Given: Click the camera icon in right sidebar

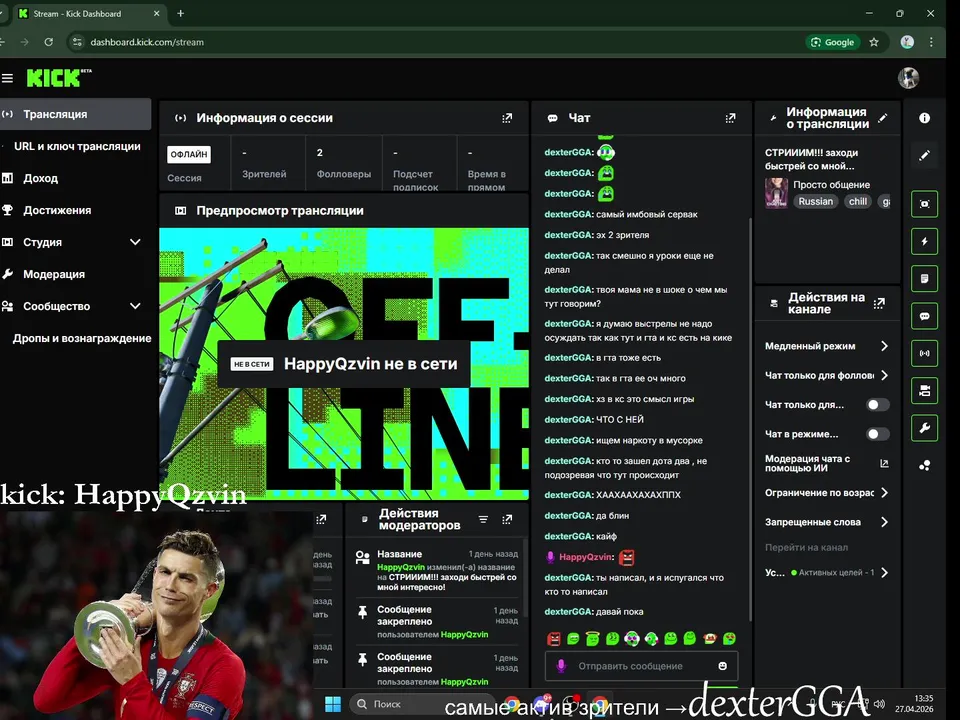Looking at the screenshot, I should coord(924,391).
